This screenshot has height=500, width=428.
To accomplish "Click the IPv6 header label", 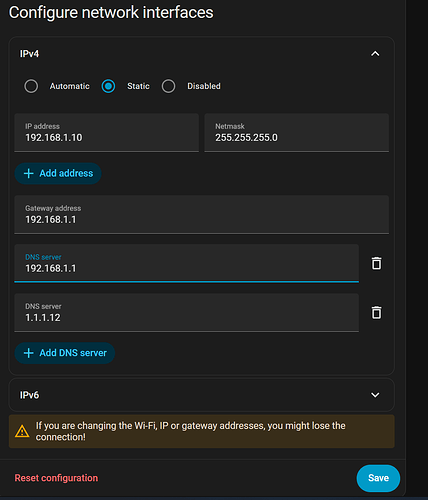I will 29,395.
